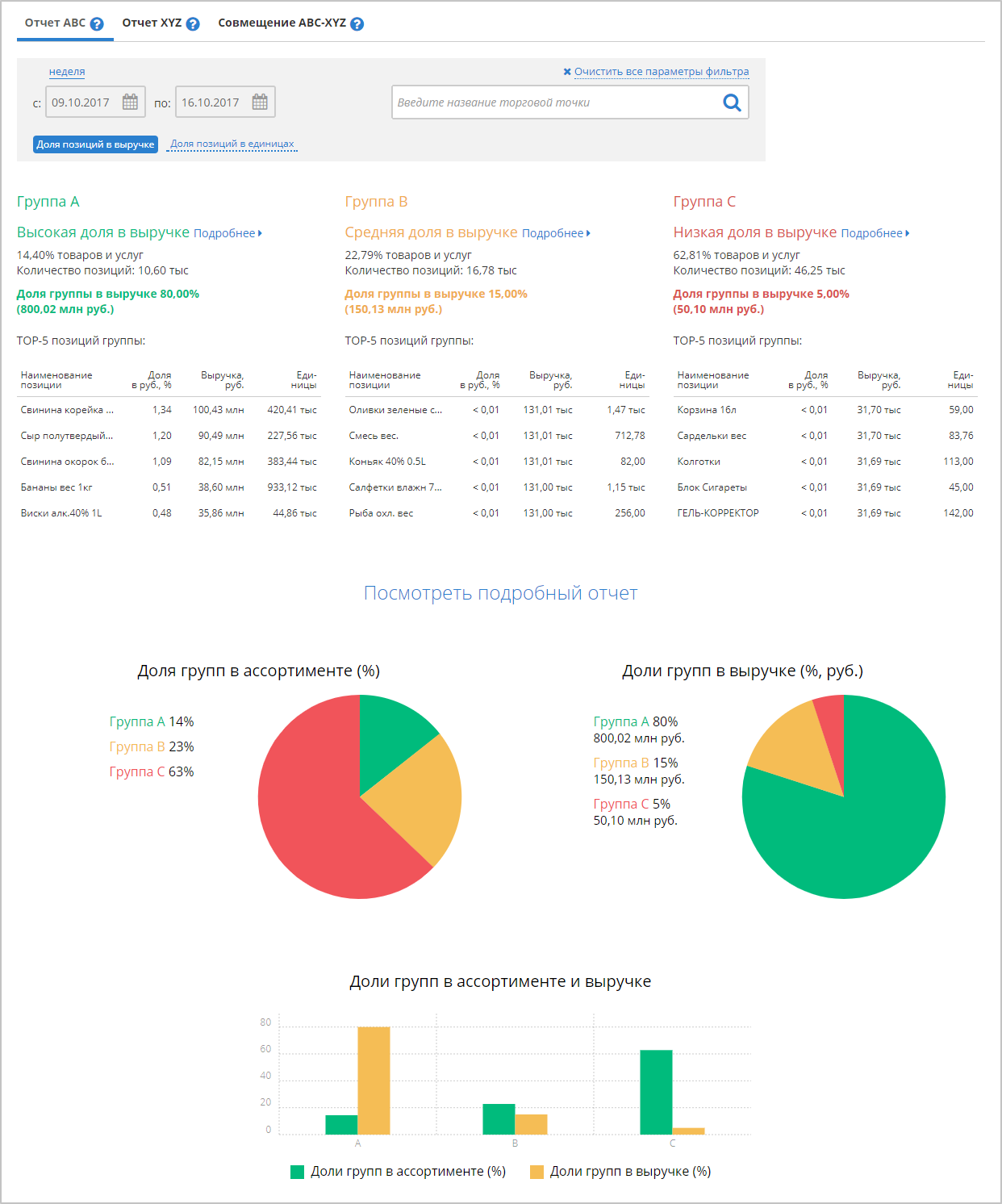
Task: Open help icon for Совмещение ABC-XYZ
Action: click(357, 24)
